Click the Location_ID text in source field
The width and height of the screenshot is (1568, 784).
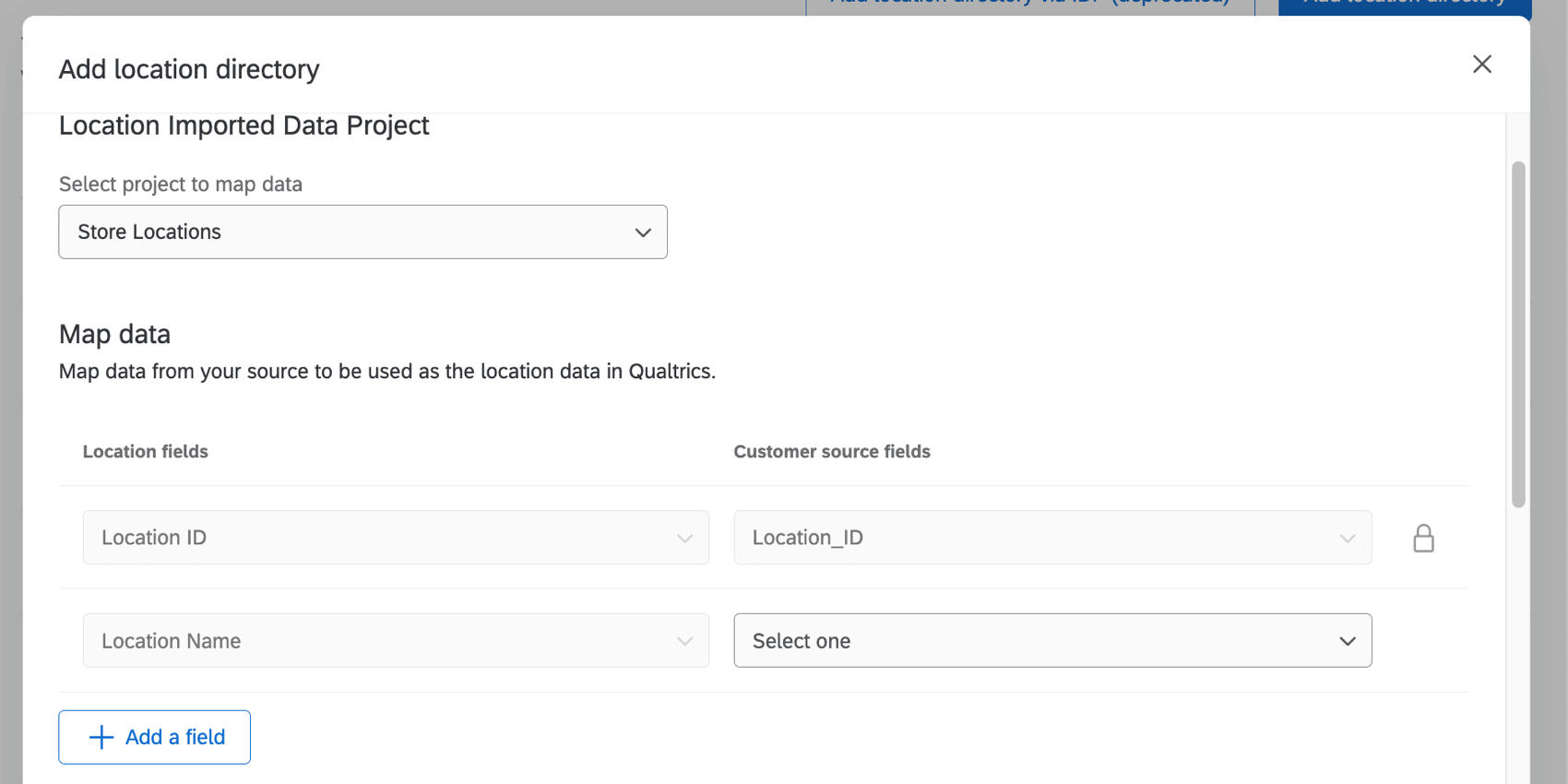[x=808, y=538]
